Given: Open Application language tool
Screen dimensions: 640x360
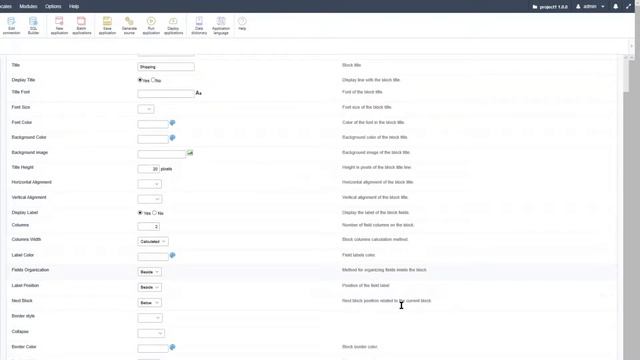Looking at the screenshot, I should 221,25.
